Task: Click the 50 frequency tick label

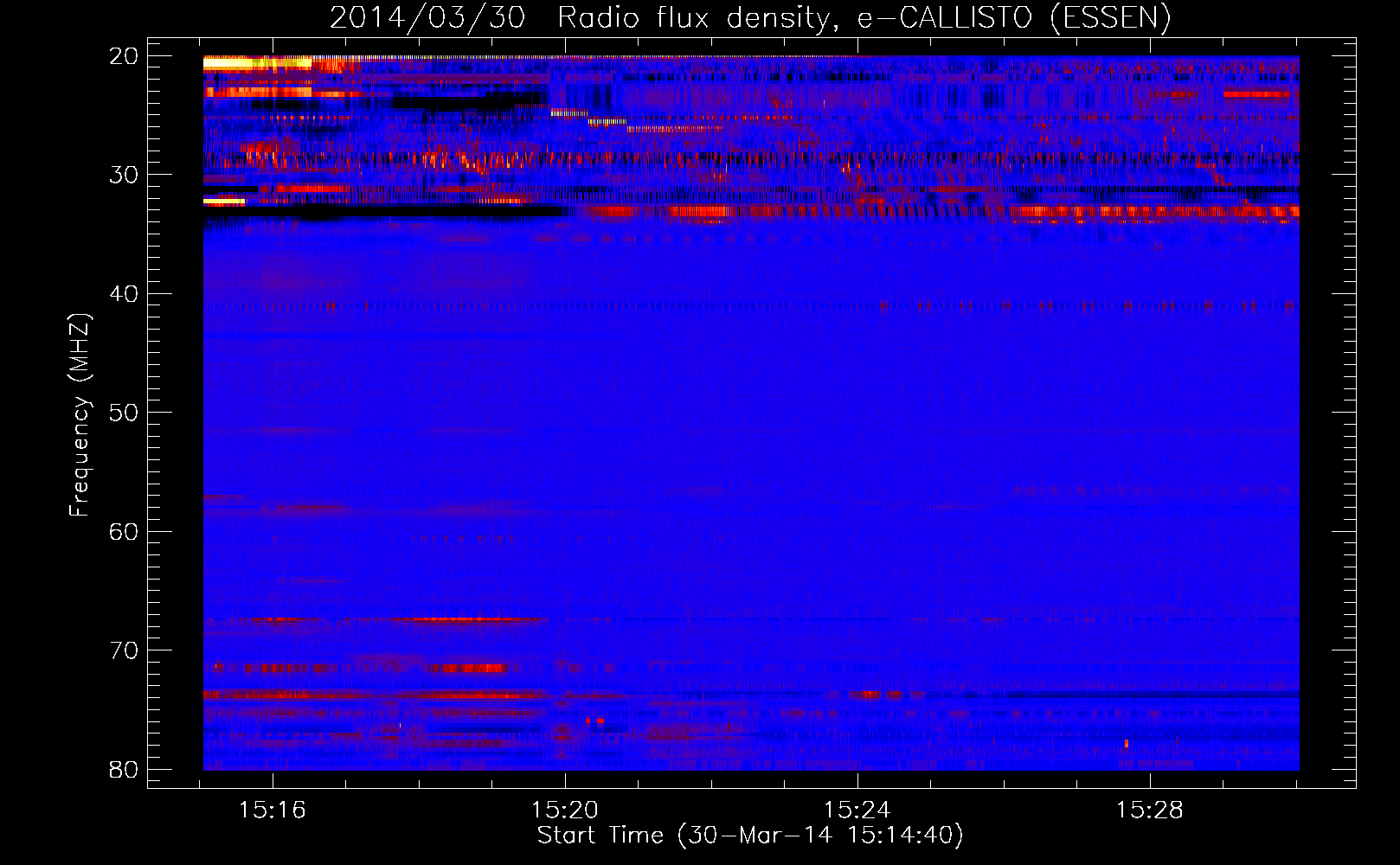Action: click(124, 413)
